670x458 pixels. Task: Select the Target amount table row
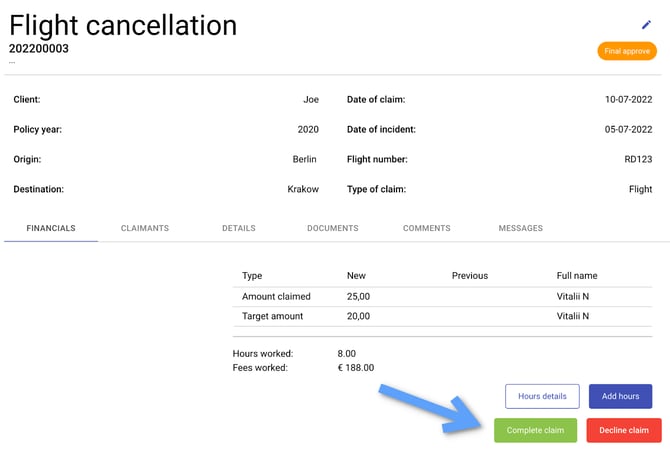click(x=442, y=316)
